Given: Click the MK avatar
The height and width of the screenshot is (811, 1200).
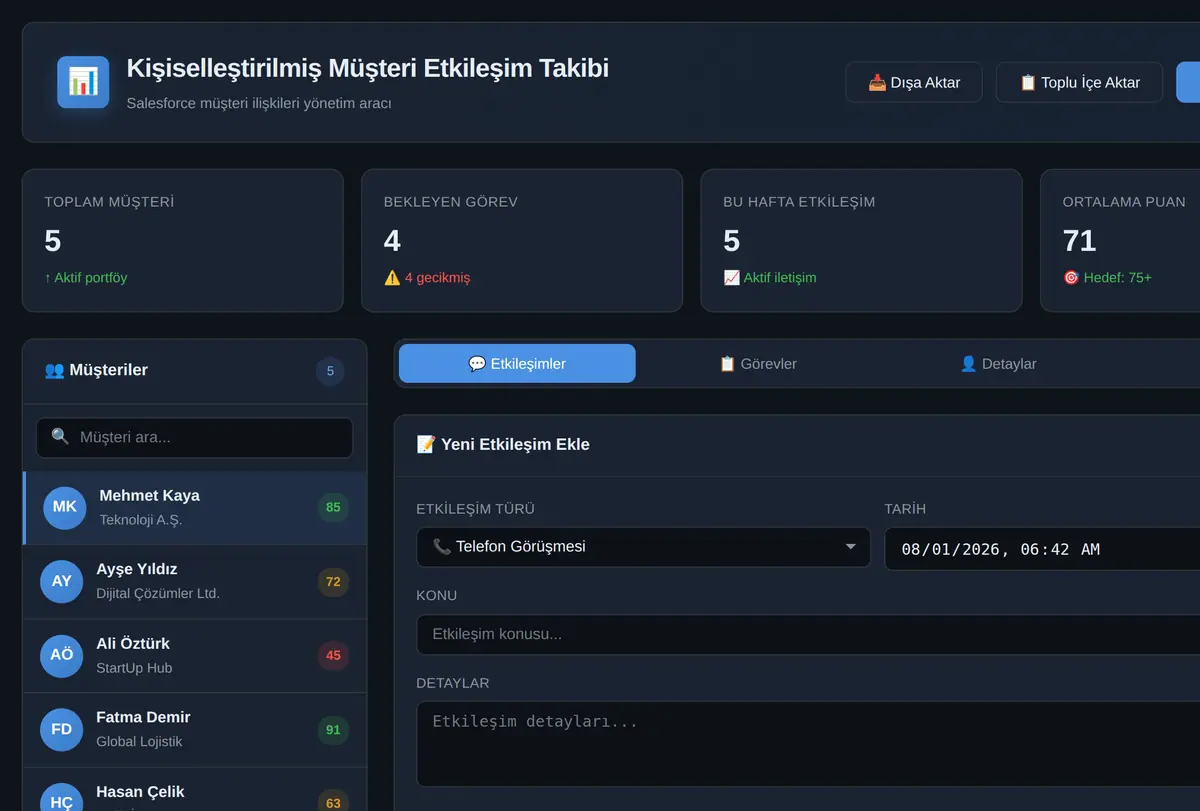Looking at the screenshot, I should click(x=65, y=507).
